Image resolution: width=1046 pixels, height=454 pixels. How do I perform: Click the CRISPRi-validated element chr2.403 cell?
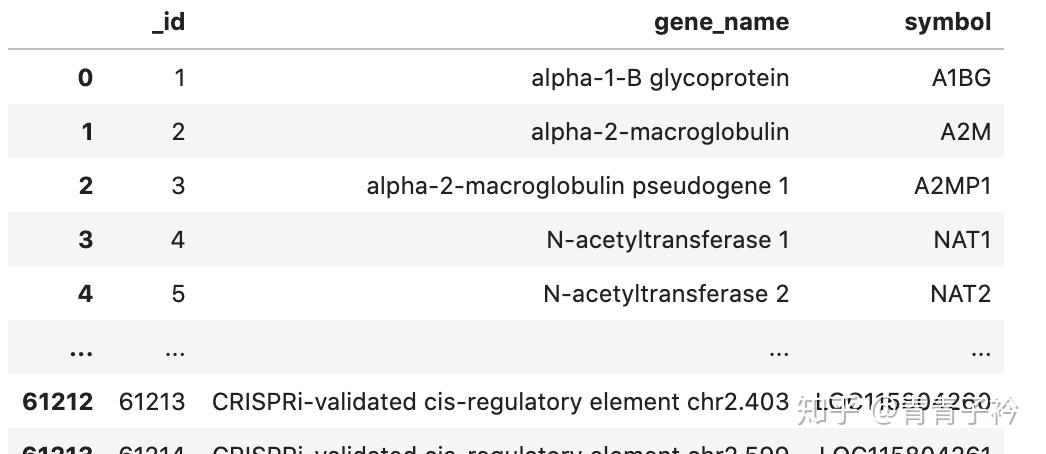coord(500,401)
